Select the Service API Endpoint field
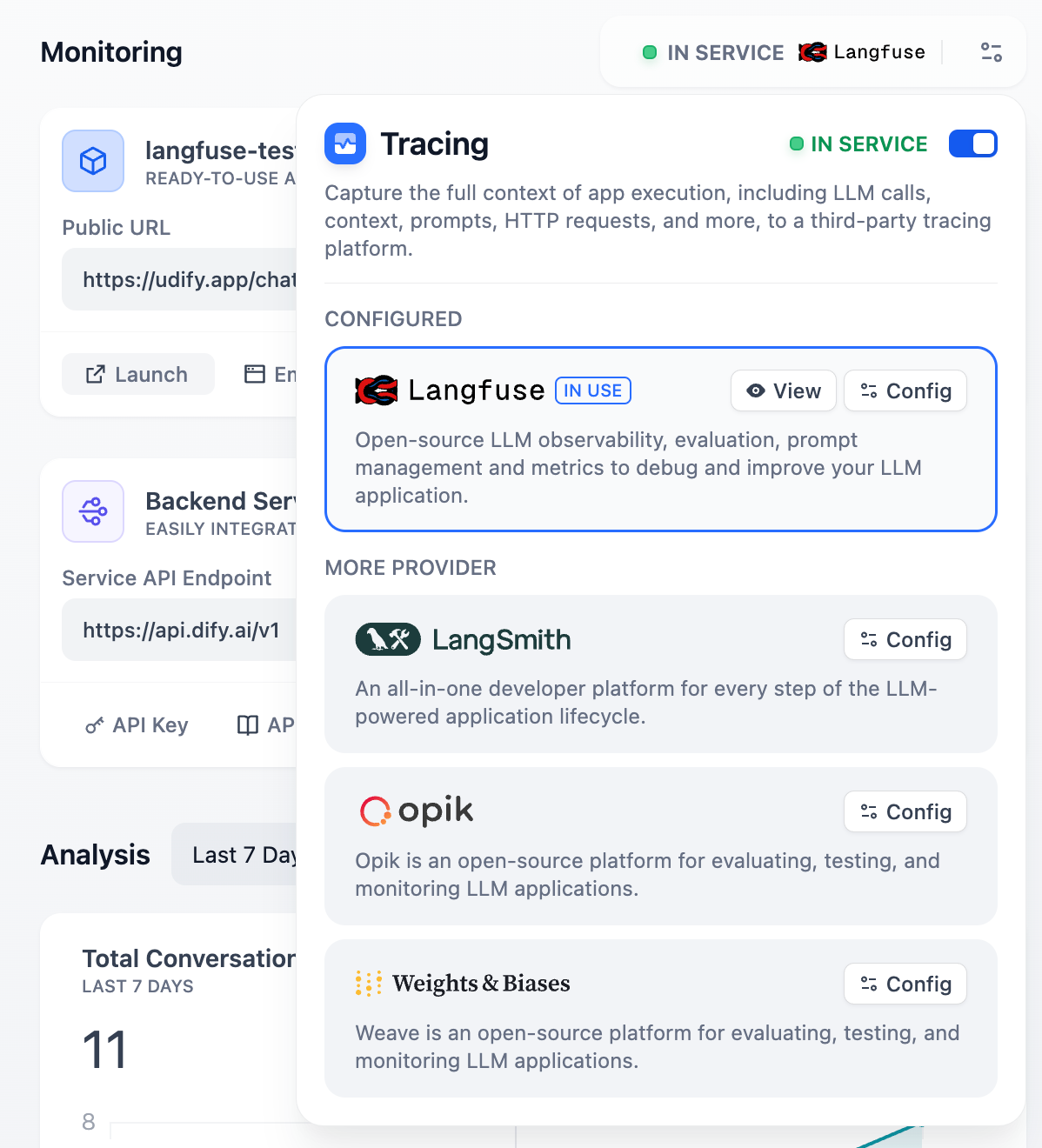 [179, 630]
